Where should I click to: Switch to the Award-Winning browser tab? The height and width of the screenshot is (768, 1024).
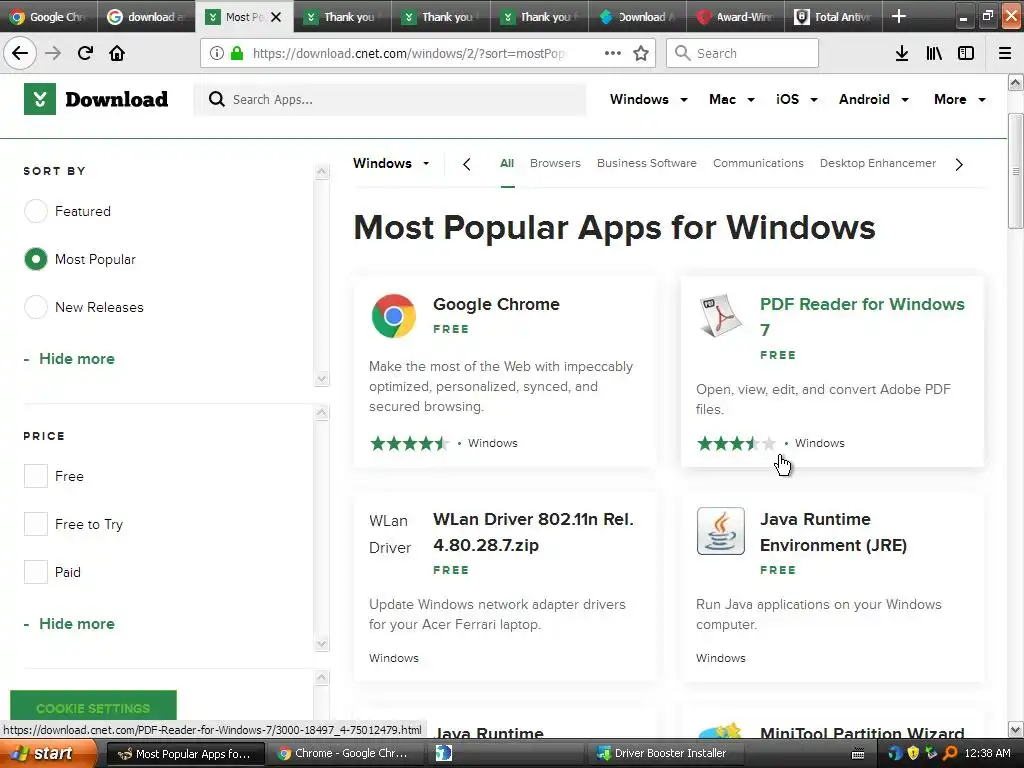tap(735, 16)
